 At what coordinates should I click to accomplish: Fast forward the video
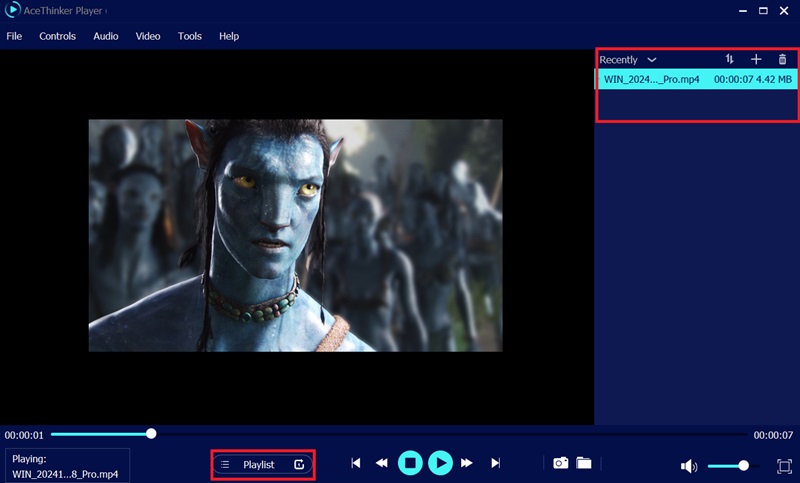pyautogui.click(x=466, y=463)
